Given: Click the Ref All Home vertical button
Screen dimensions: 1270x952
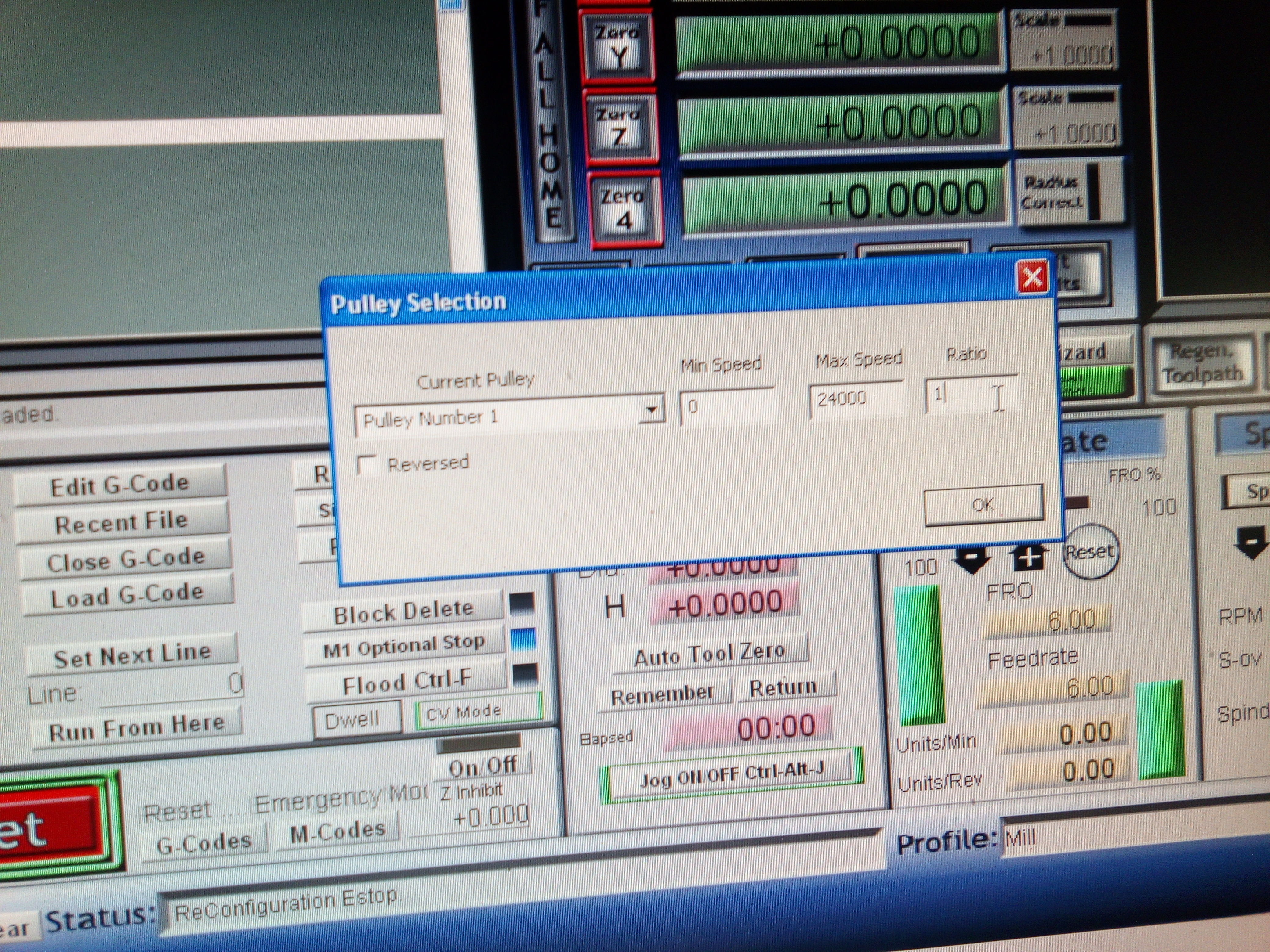Looking at the screenshot, I should pos(549,121).
